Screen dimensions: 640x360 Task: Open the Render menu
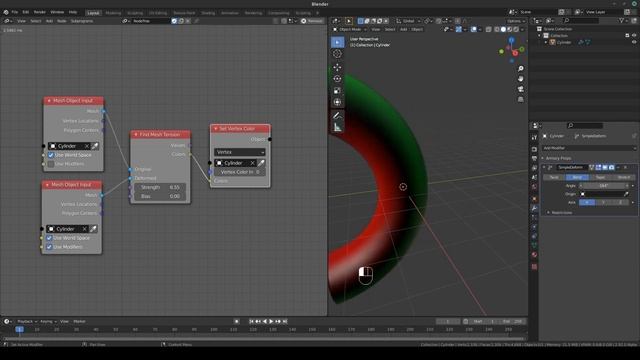pos(40,12)
